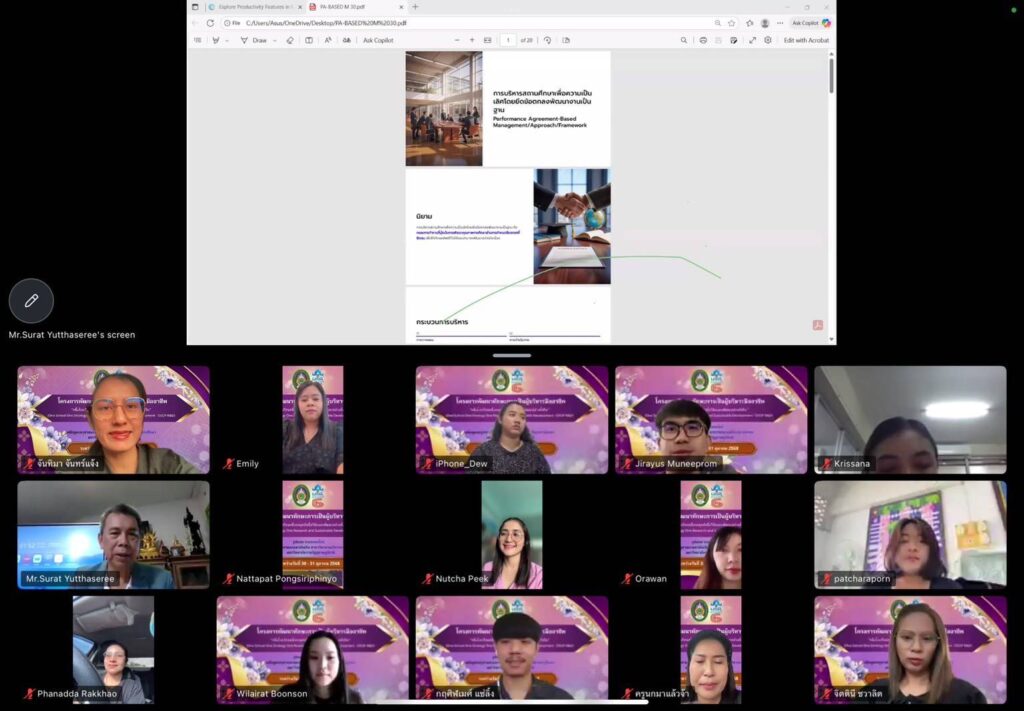Select the Erase tool in PDF toolbar

[290, 41]
